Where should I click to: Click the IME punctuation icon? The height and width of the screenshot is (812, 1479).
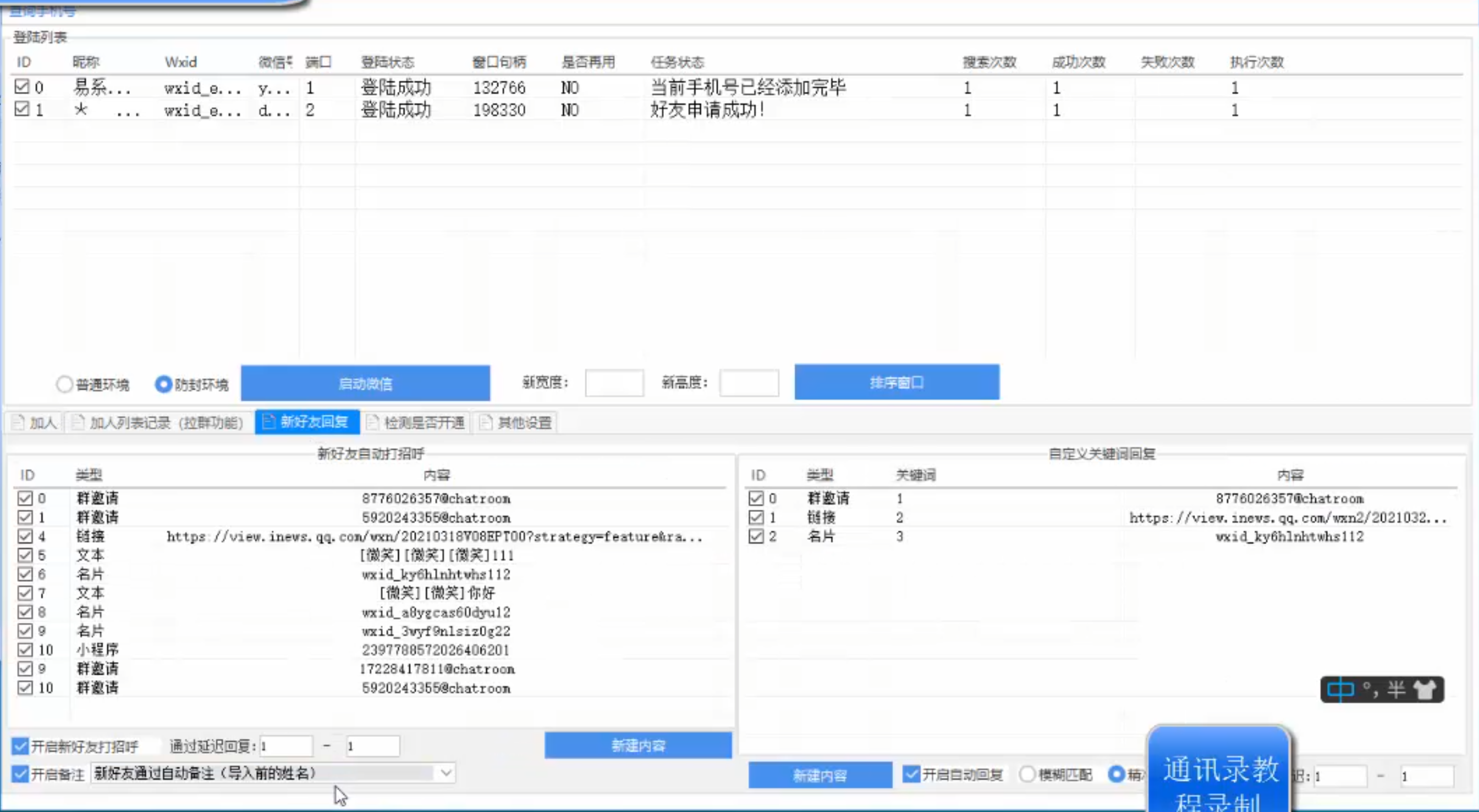click(1370, 689)
